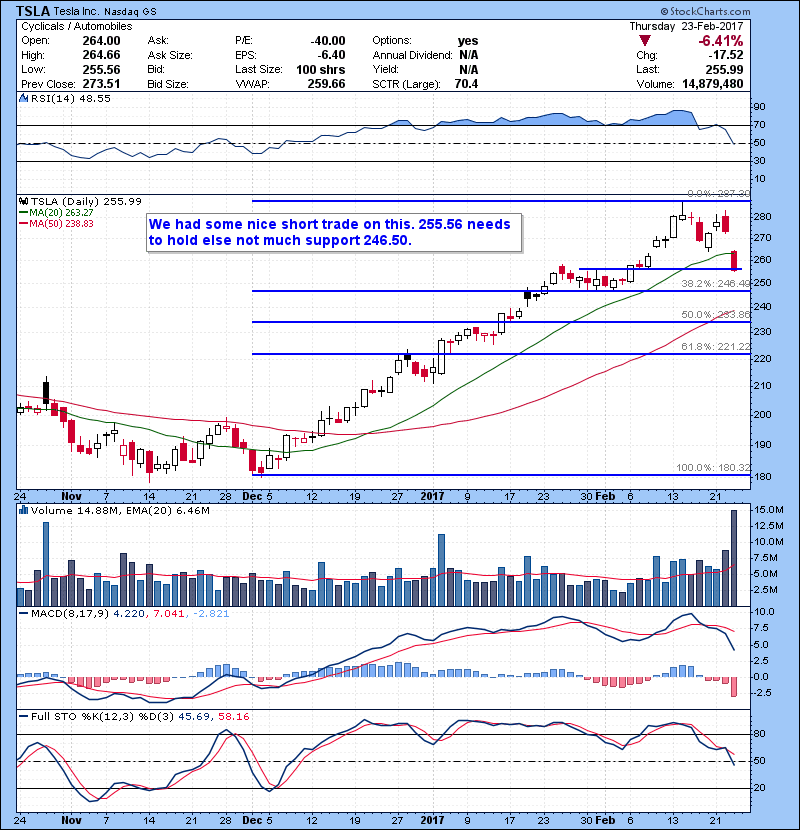This screenshot has width=800, height=830.
Task: Click the TSLA (Daily) 255.99 chart label
Action: (x=86, y=201)
